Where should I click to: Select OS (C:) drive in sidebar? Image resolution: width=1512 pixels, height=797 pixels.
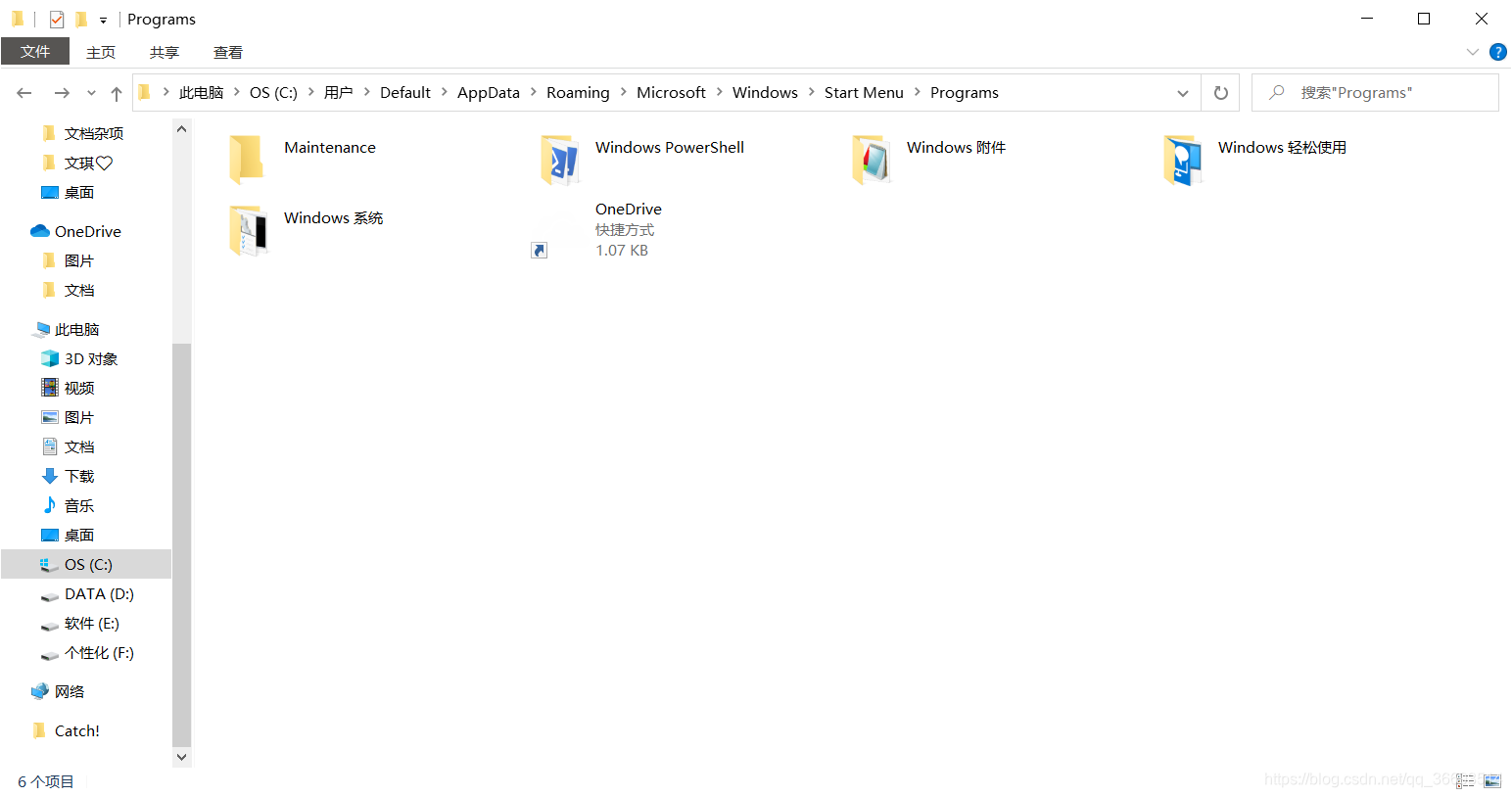pyautogui.click(x=87, y=565)
